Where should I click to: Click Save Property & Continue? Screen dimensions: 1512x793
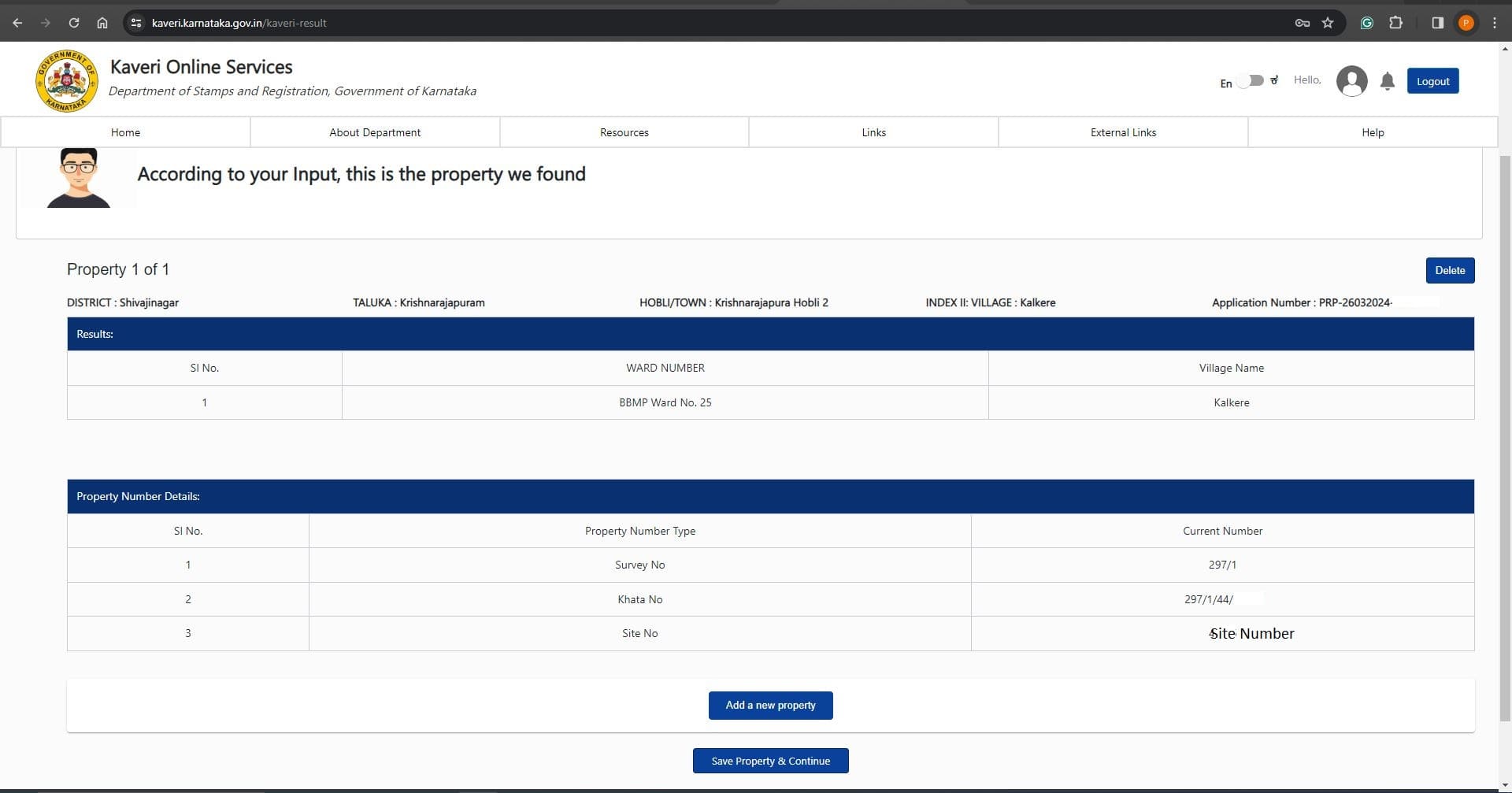770,761
